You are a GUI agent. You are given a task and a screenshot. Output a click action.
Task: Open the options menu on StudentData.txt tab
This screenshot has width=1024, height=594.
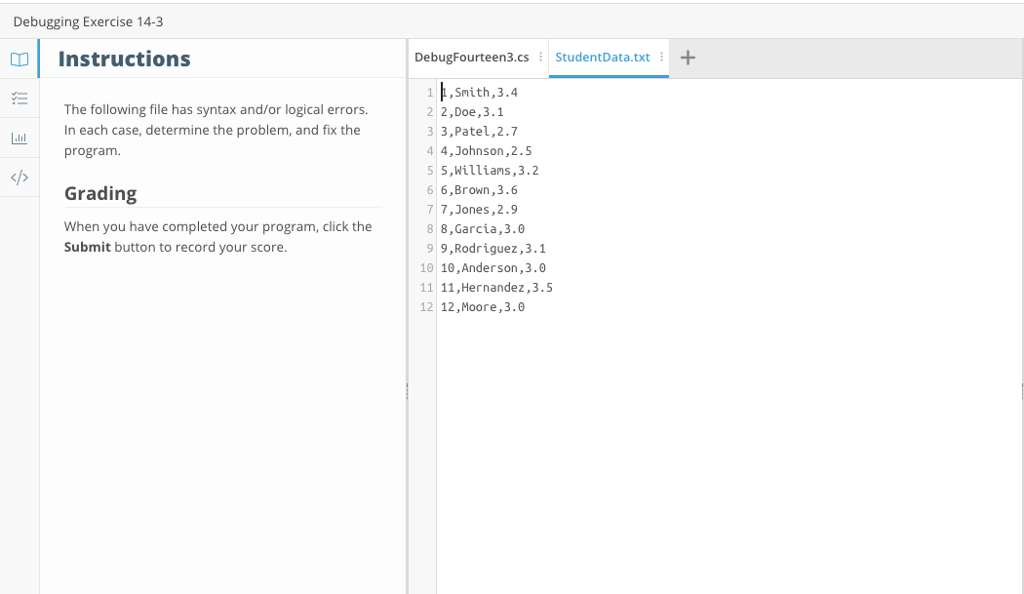pyautogui.click(x=659, y=57)
